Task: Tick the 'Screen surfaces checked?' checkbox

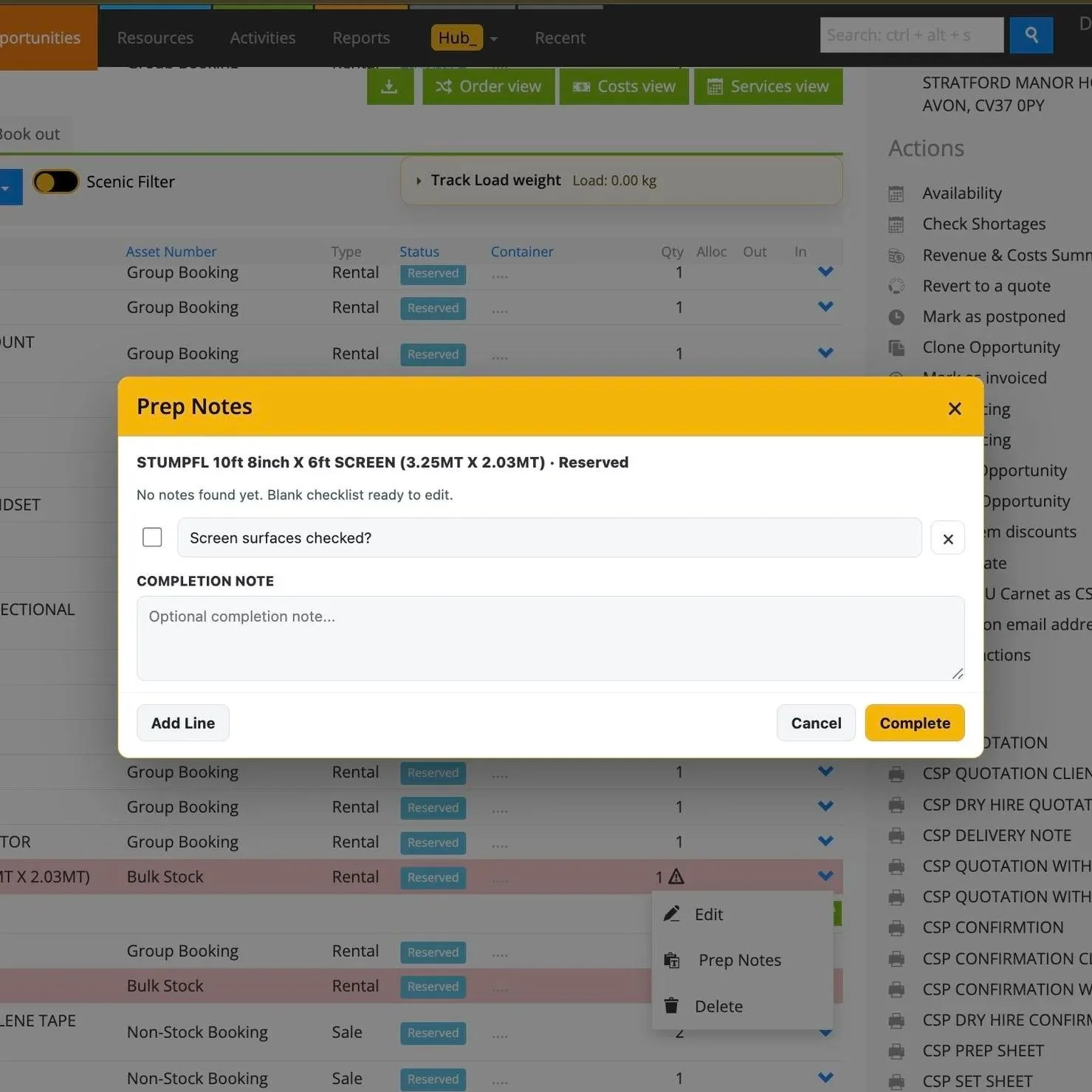Action: 152,537
